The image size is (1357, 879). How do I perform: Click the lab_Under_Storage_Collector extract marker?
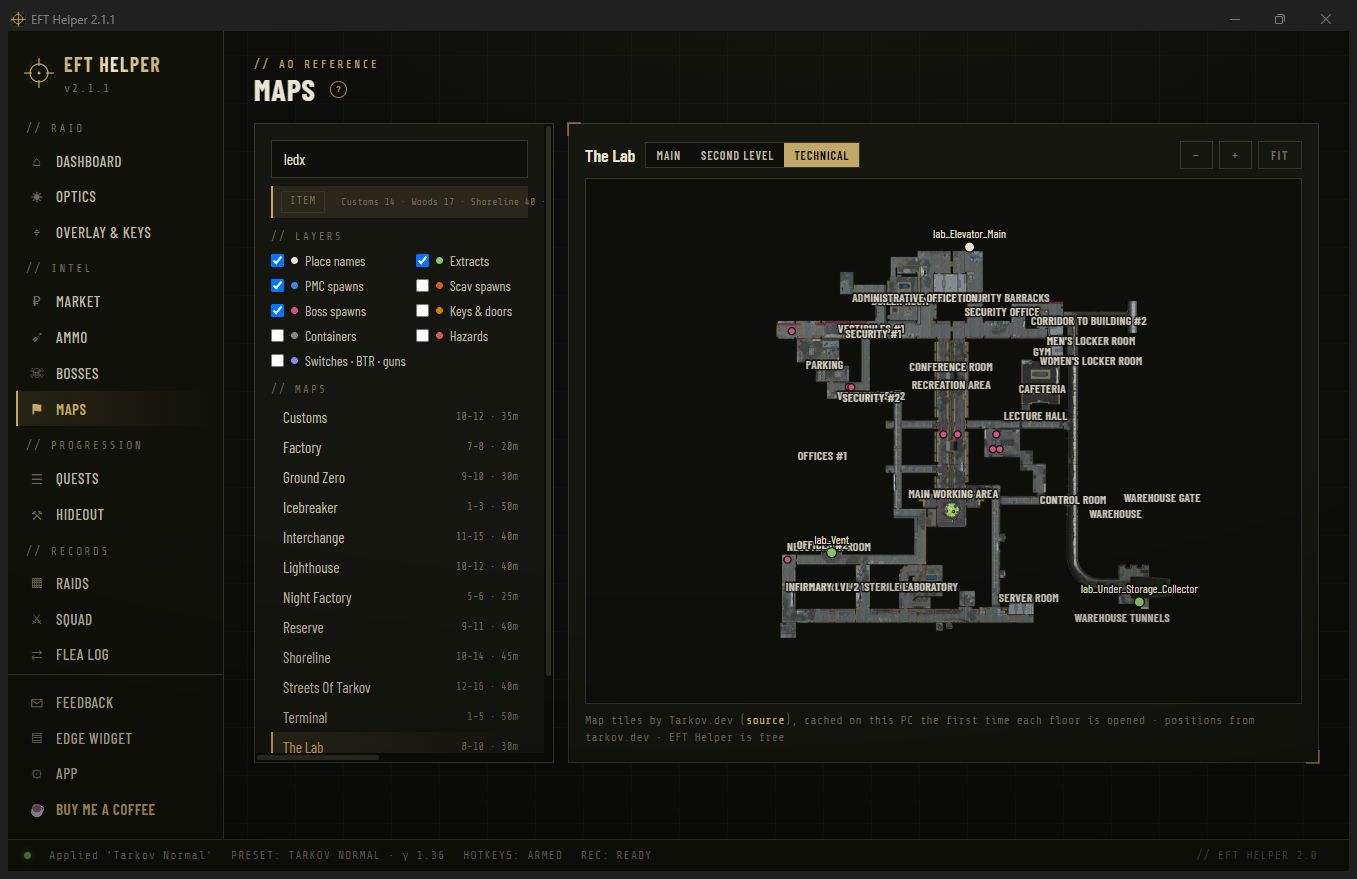pos(1139,602)
